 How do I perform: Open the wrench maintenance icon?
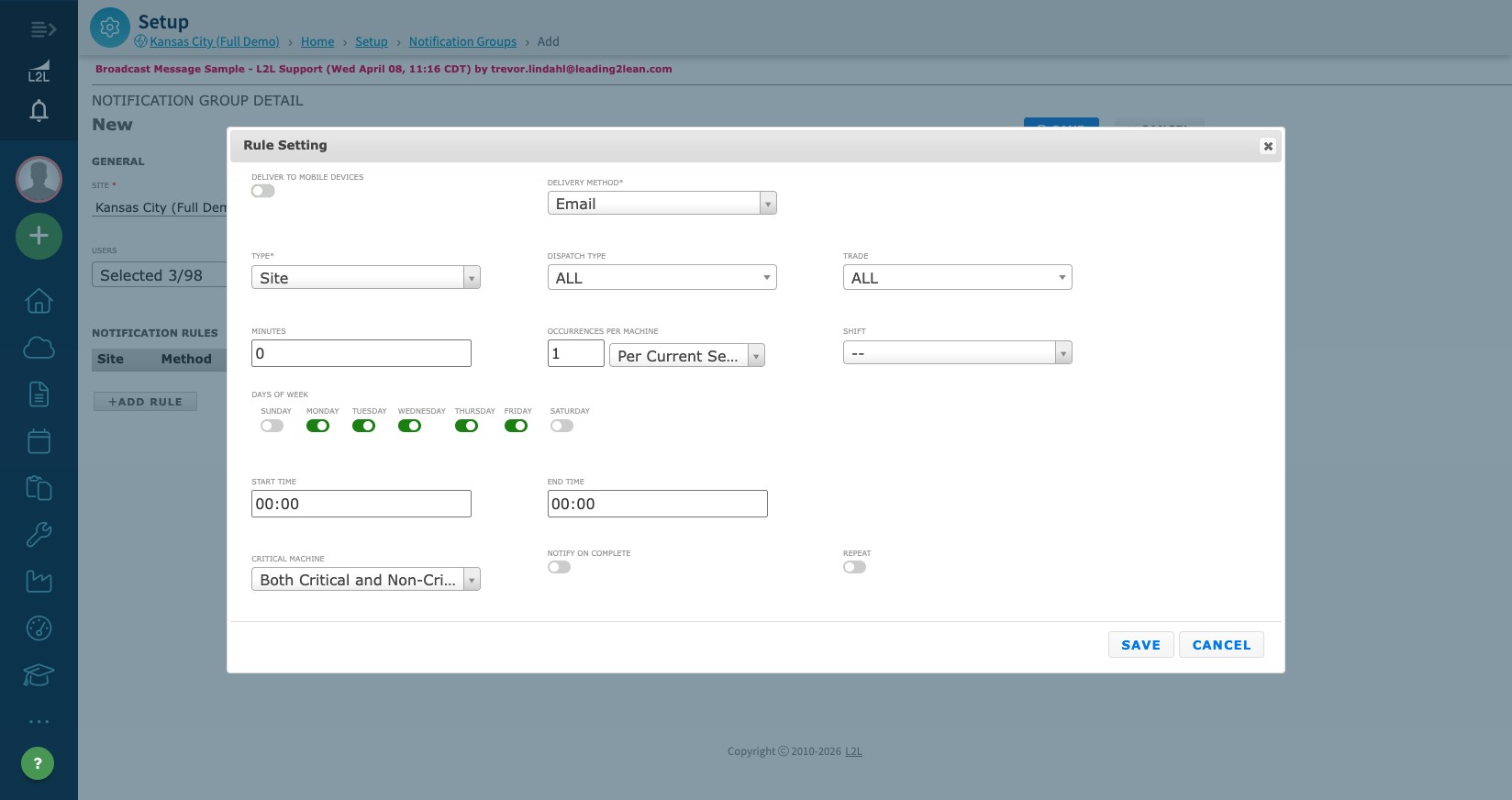point(39,535)
